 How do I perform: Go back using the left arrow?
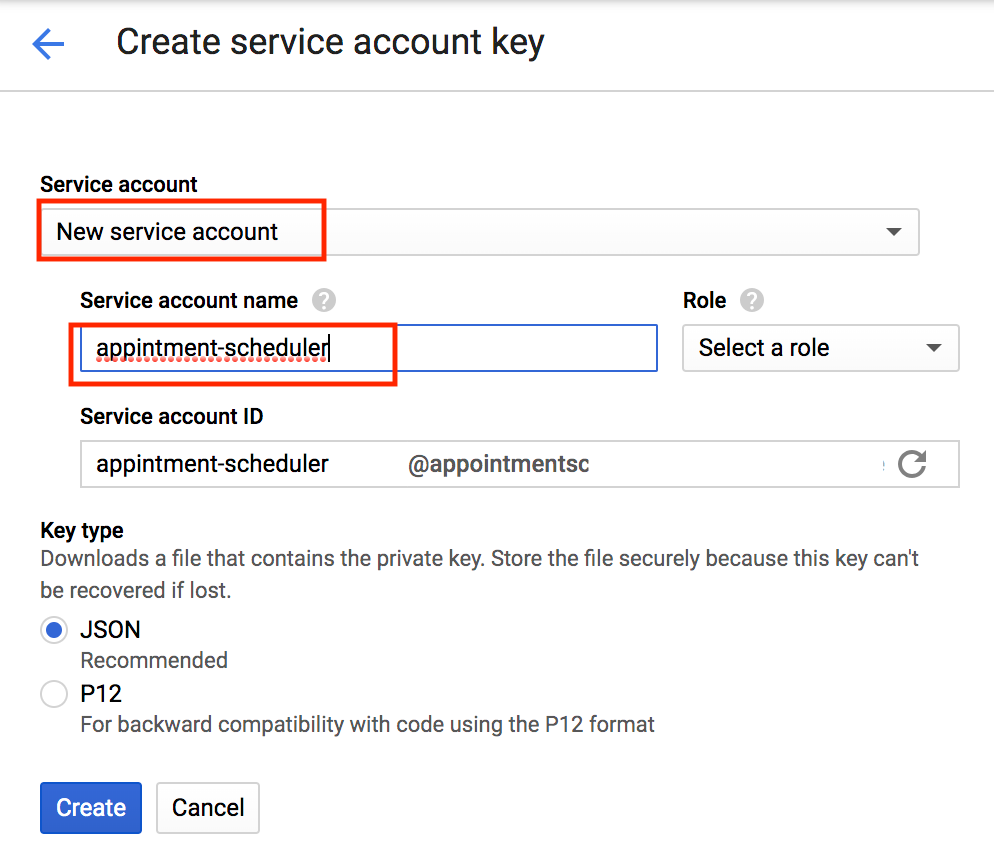coord(48,43)
